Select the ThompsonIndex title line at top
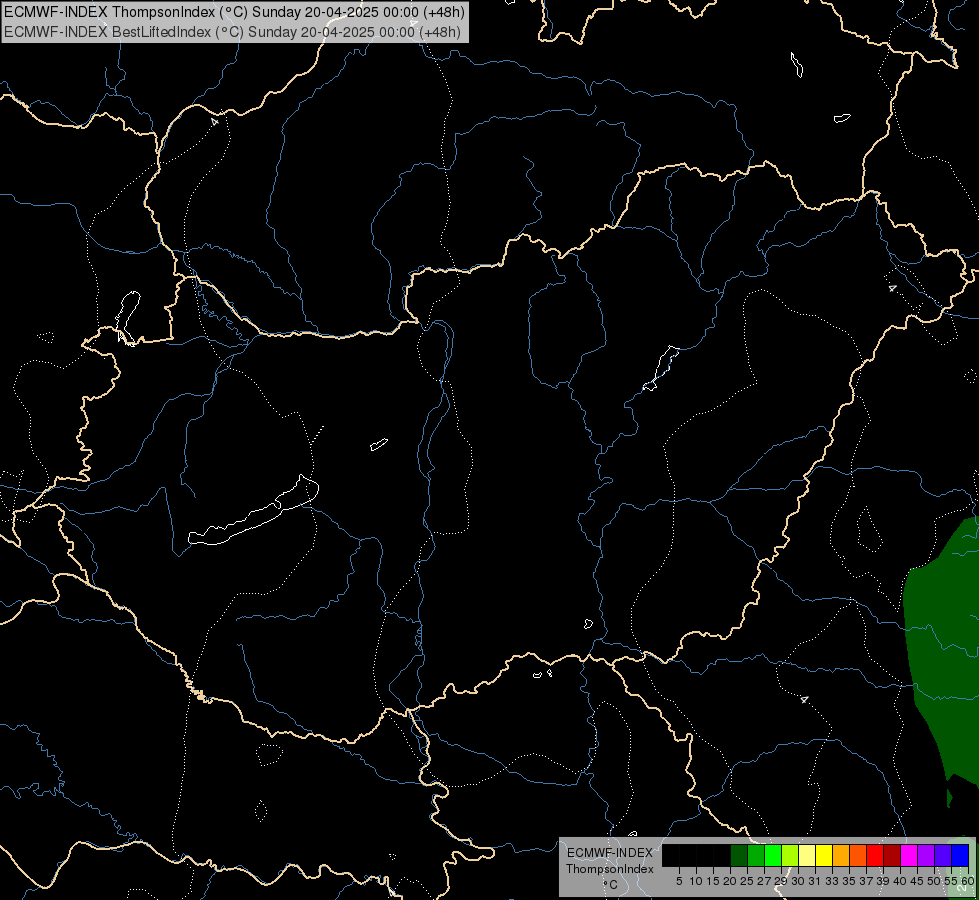This screenshot has width=979, height=900. point(234,12)
